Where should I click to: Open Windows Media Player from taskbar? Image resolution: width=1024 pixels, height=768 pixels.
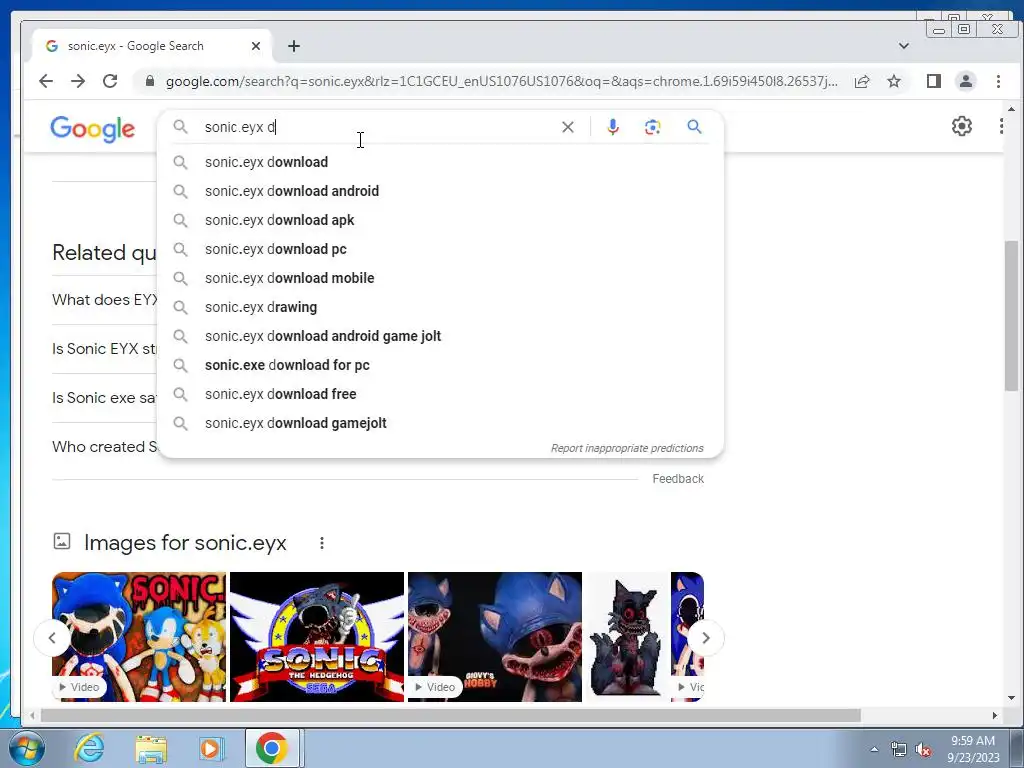[211, 748]
